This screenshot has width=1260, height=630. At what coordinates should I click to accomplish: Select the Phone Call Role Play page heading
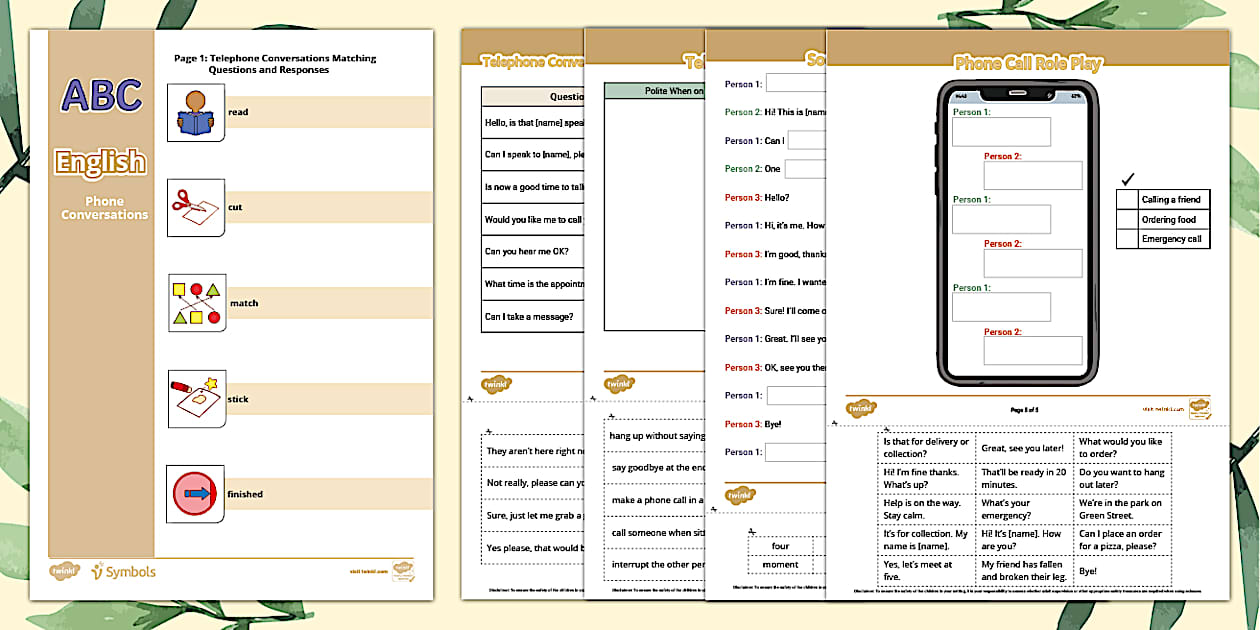point(1028,63)
